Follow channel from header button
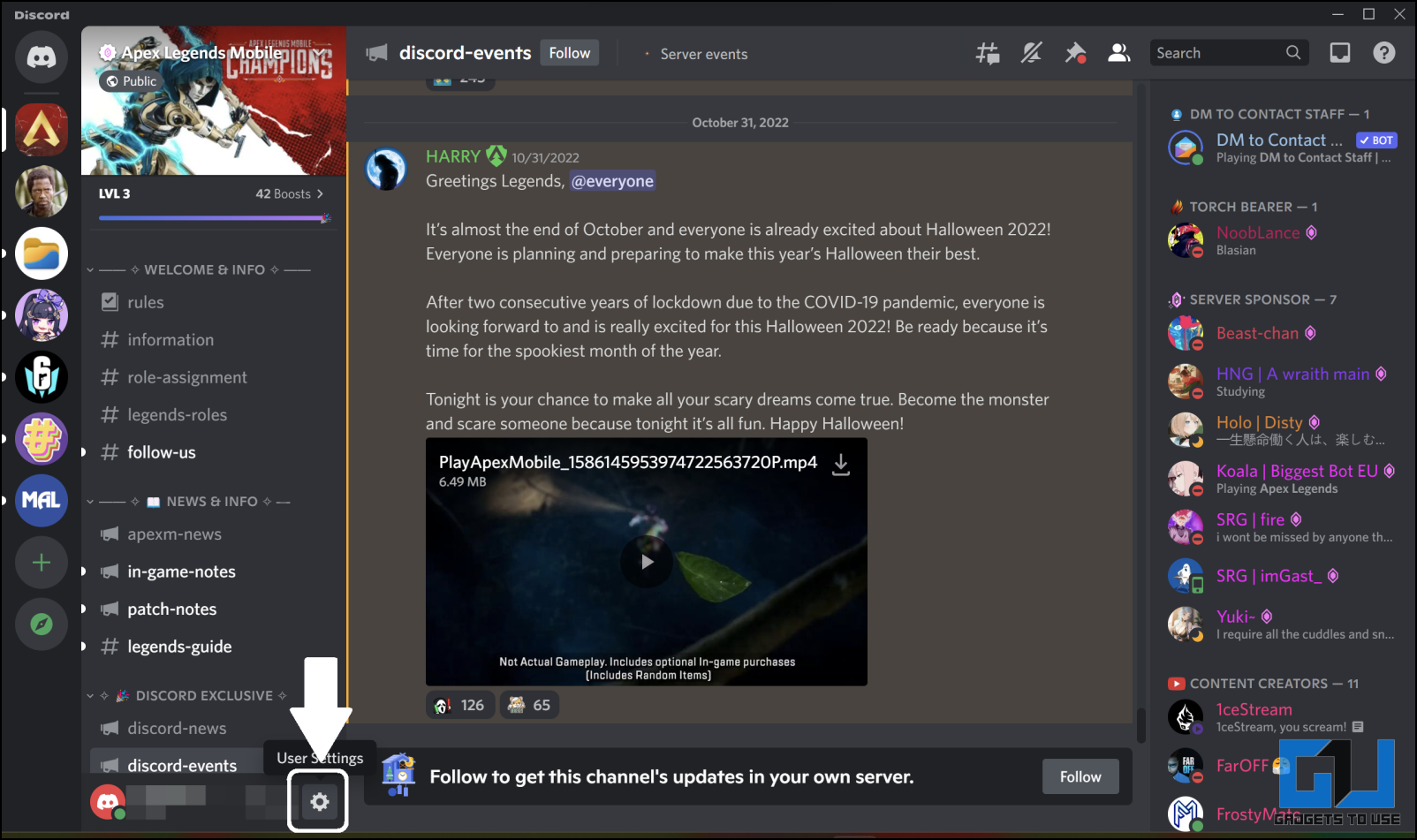This screenshot has height=840, width=1417. pos(570,53)
